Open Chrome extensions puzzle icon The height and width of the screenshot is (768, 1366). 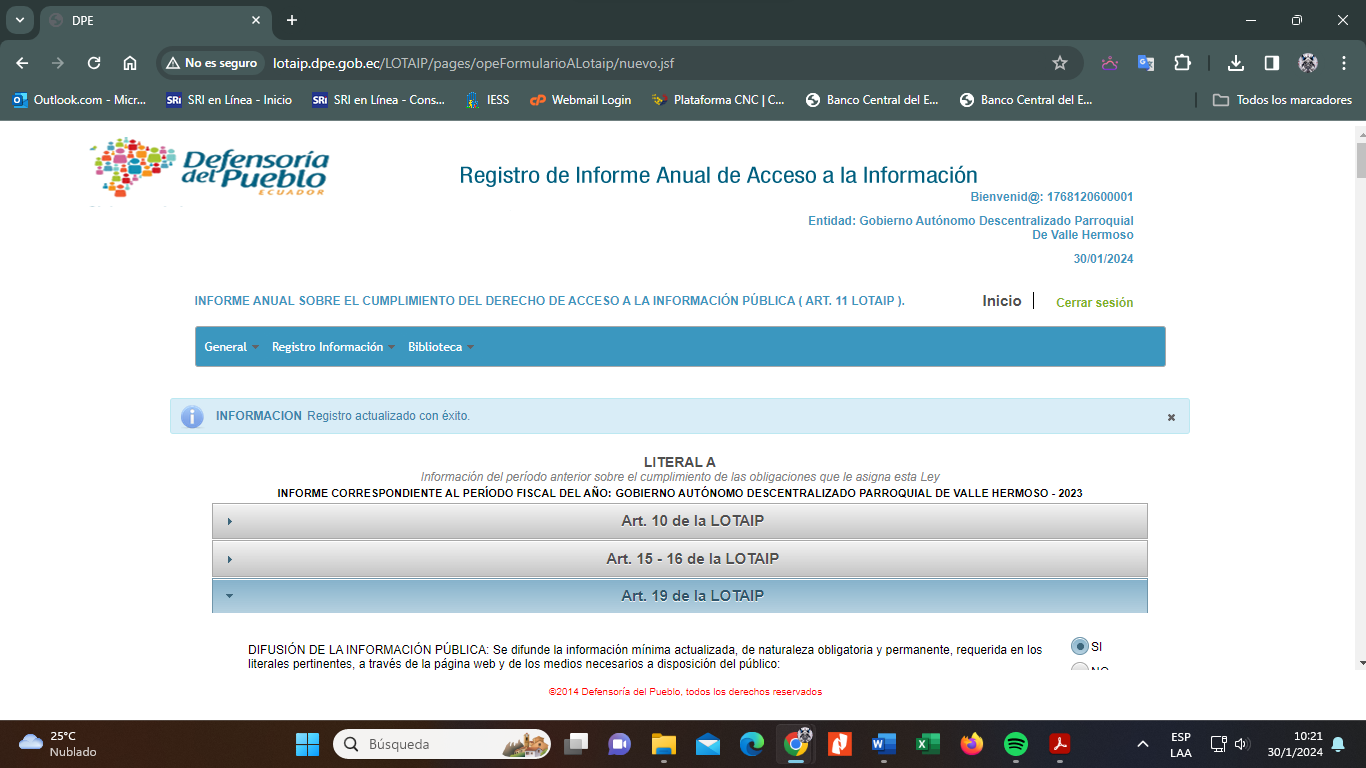(1182, 63)
